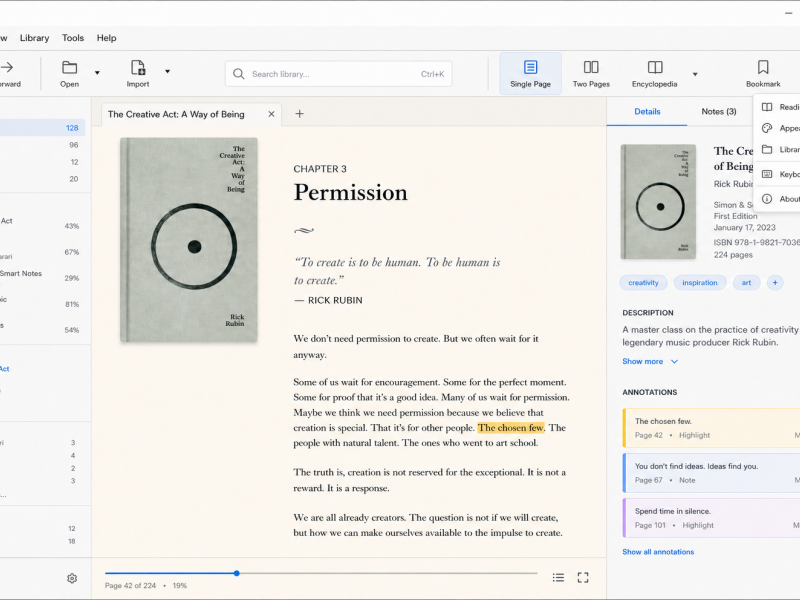
Task: Add a new tab with plus icon
Action: 299,114
